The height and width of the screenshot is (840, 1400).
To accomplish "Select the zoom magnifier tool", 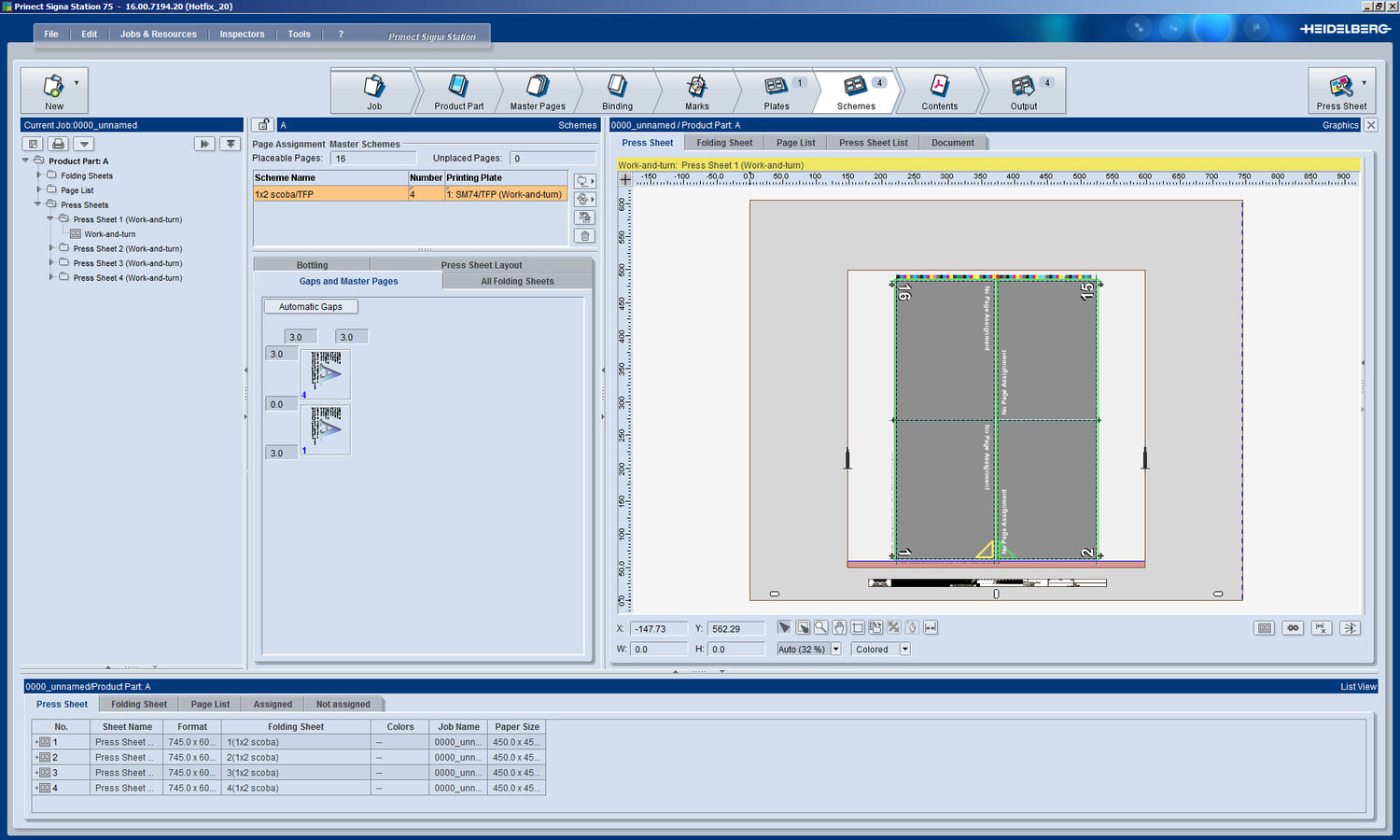I will (x=820, y=628).
